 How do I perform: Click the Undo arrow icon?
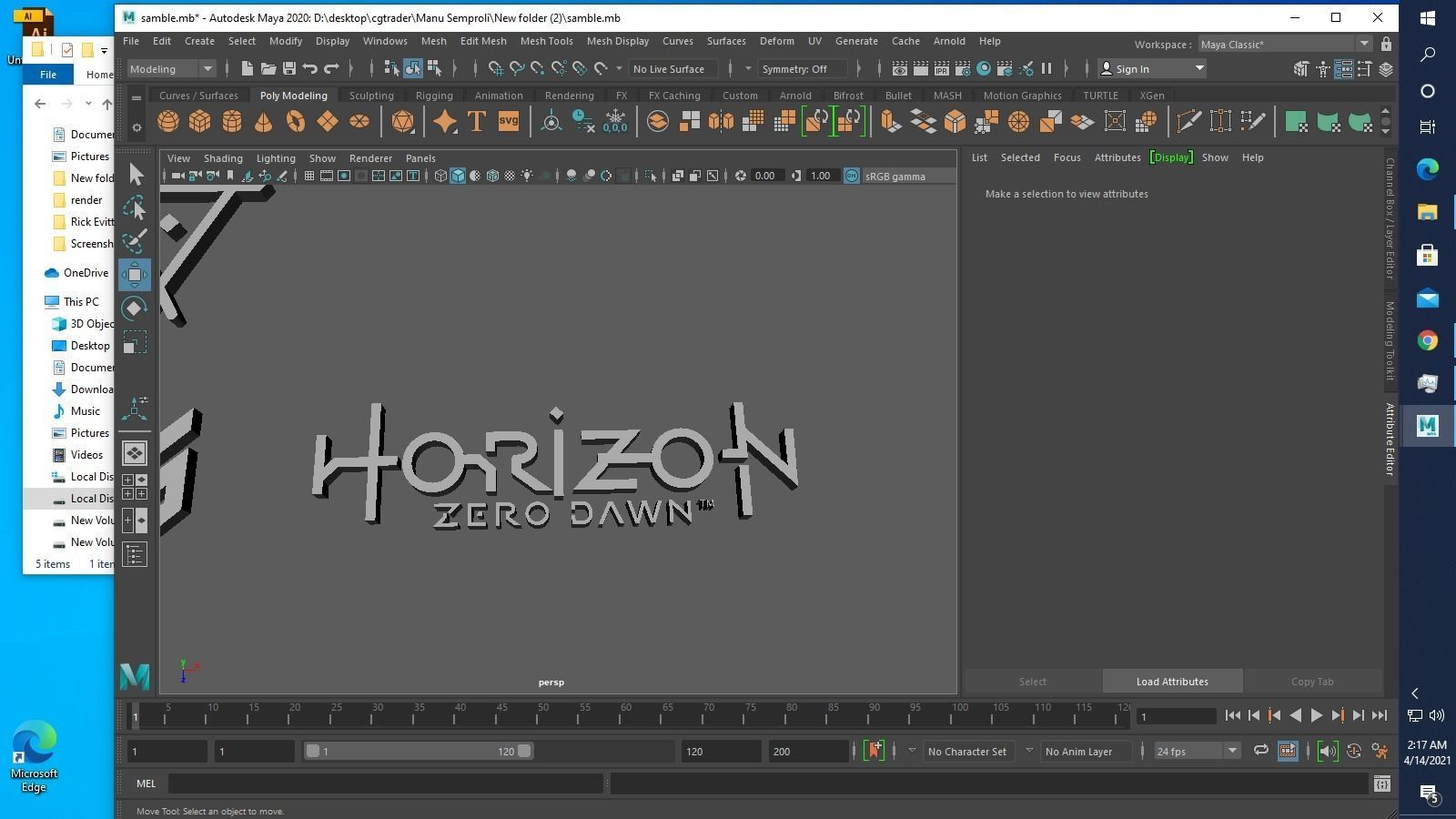[x=310, y=68]
